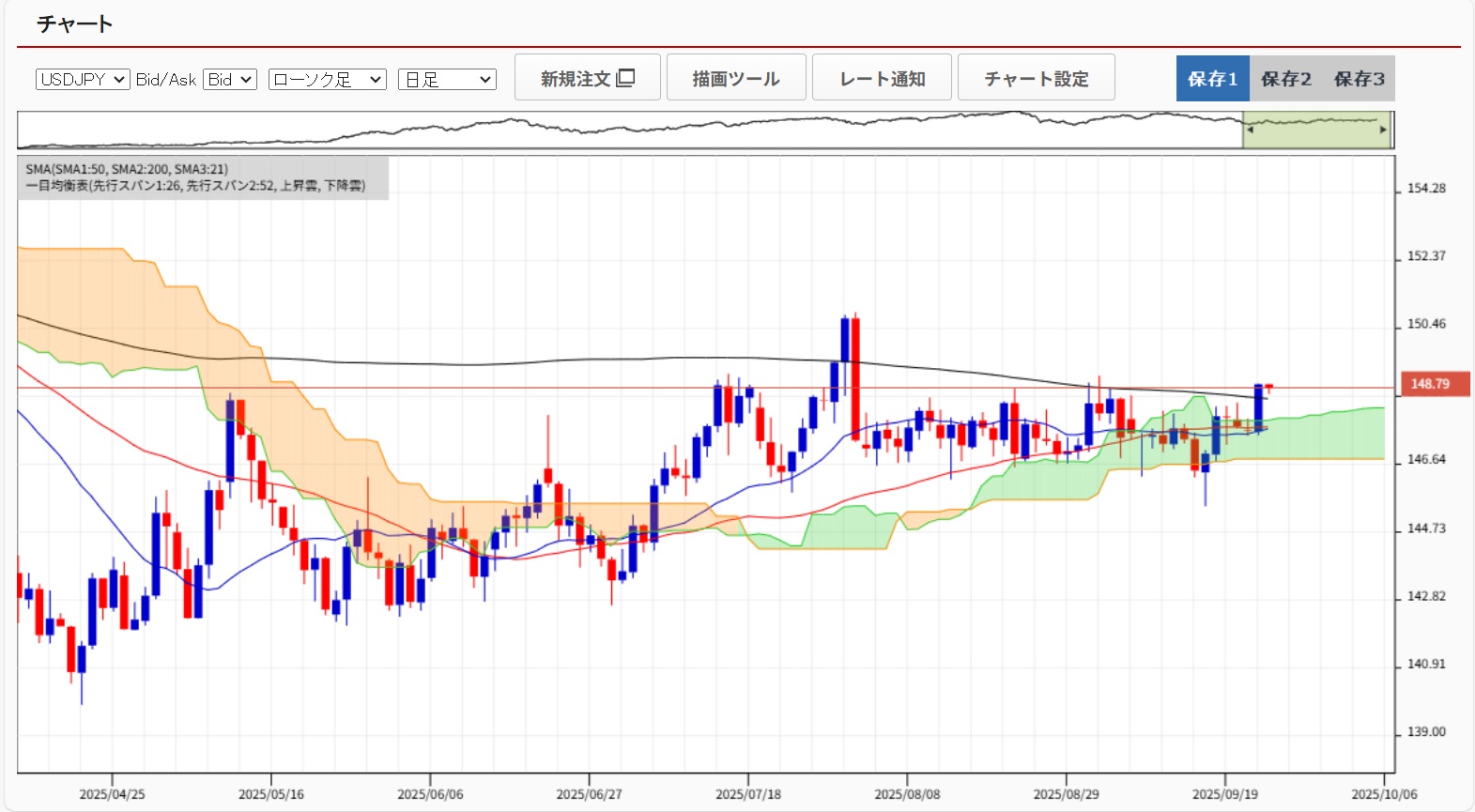Switch to the 保存2 tab
1475x812 pixels.
point(1285,79)
